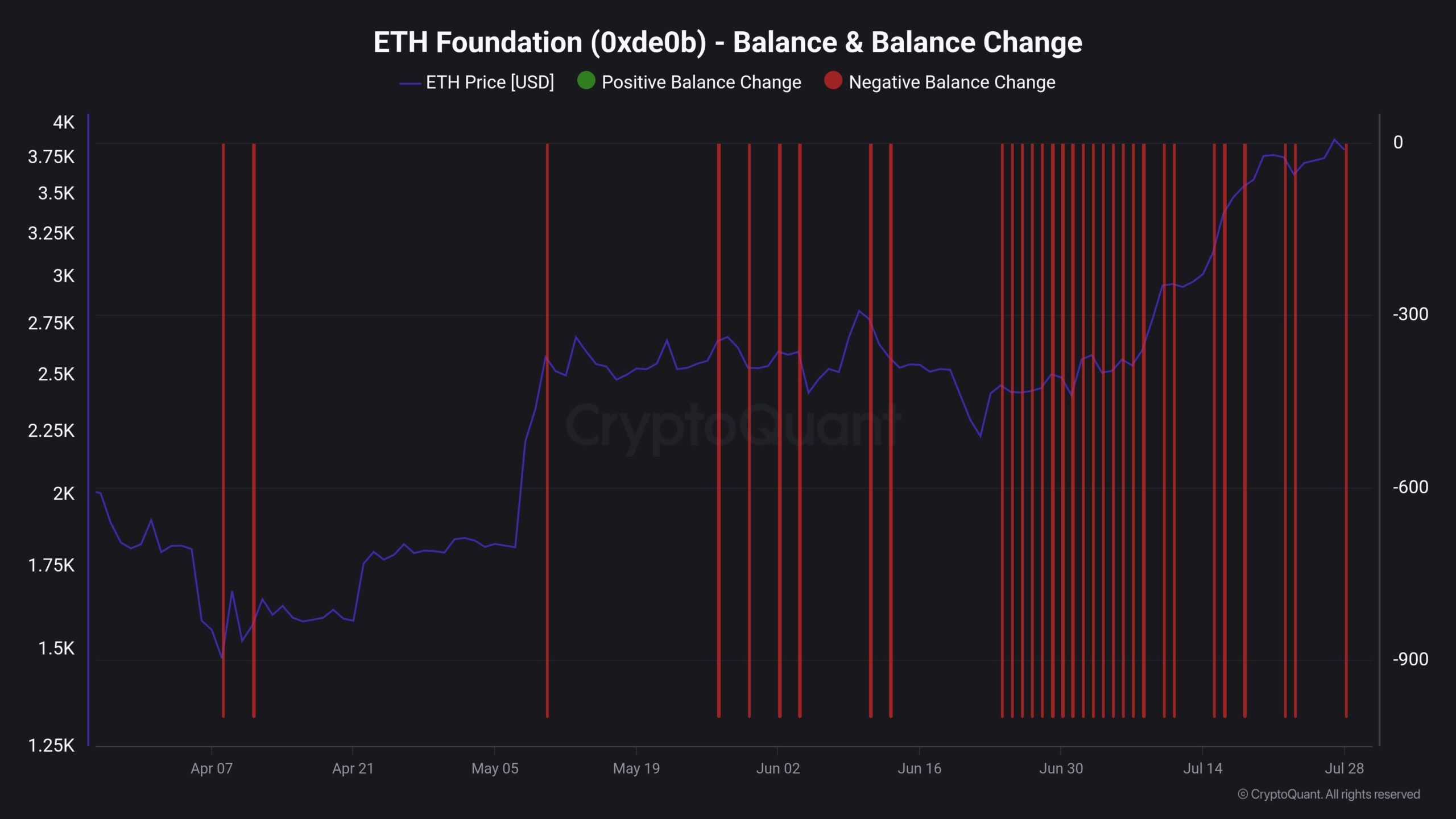Screen dimensions: 1456x819
Task: Click the -300 right axis label
Action: [1410, 314]
